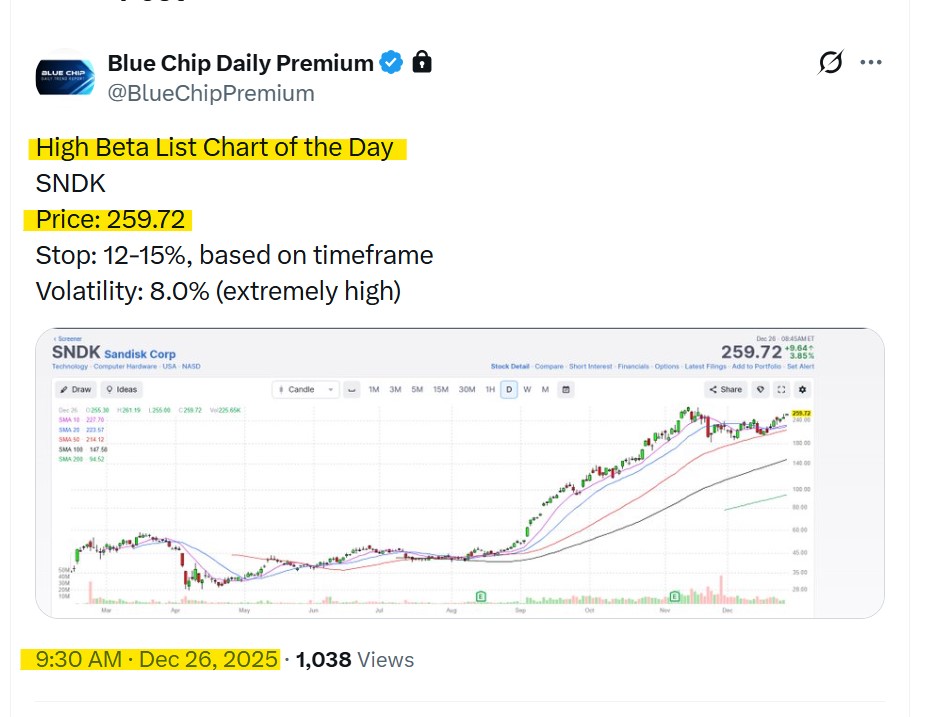948x717 pixels.
Task: Select the daily D timeframe toggle
Action: click(509, 389)
